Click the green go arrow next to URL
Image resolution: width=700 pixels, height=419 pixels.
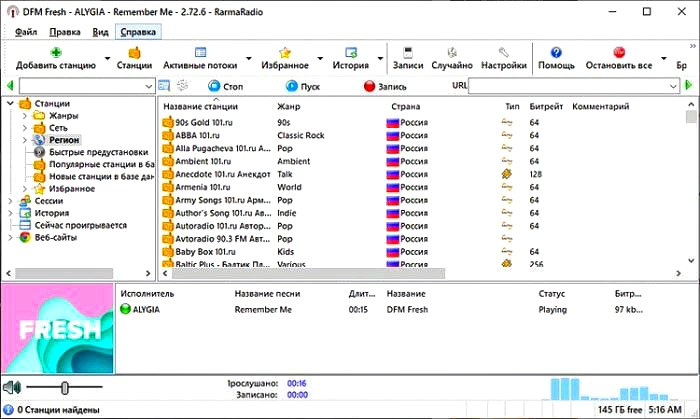coord(688,85)
